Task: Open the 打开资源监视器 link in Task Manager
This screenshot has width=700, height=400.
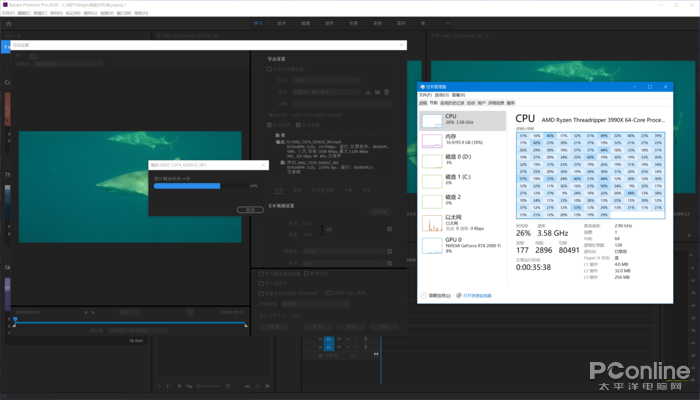Action: 477,296
